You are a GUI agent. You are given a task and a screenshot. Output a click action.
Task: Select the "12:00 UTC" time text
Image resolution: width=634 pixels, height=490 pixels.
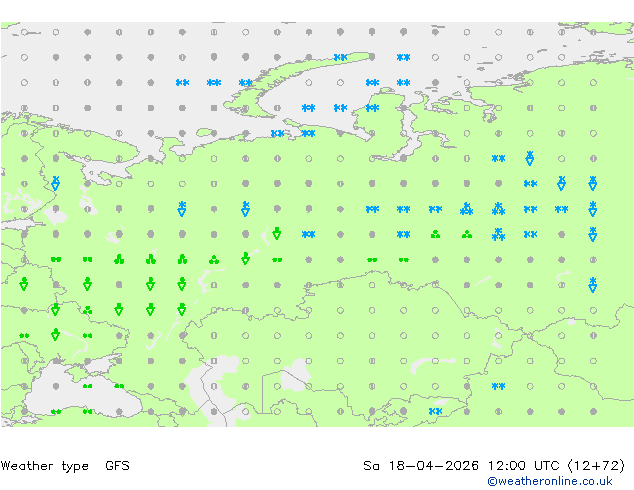[524, 466]
